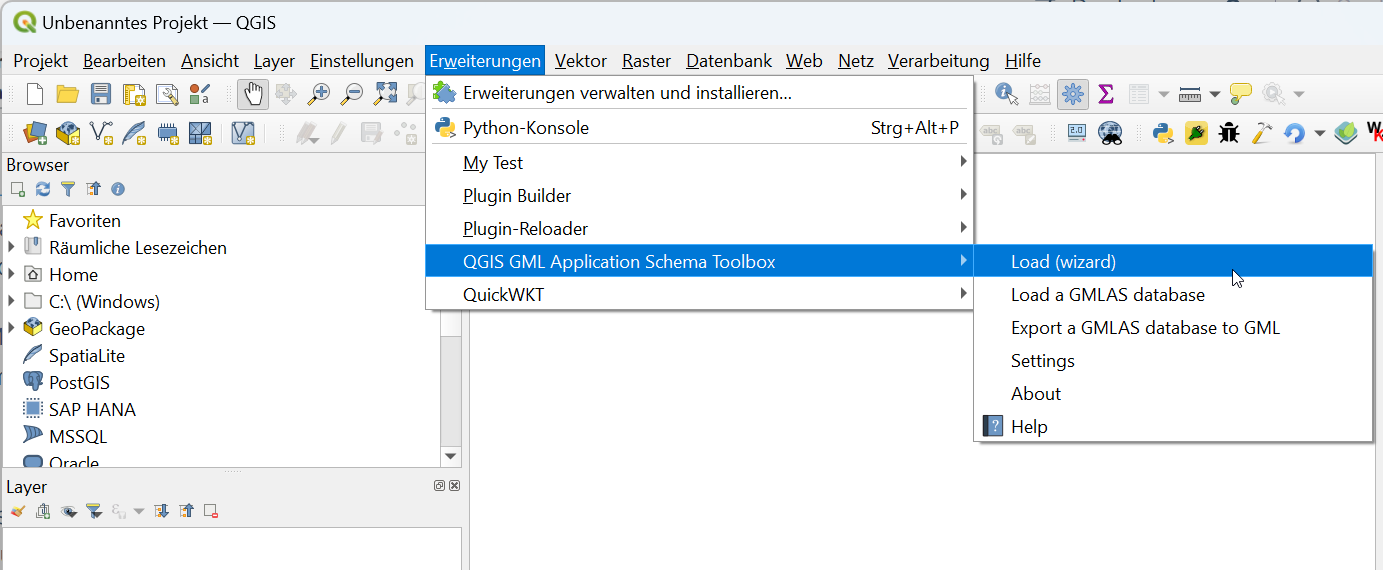The width and height of the screenshot is (1383, 570).
Task: Select Load (wizard) from the submenu
Action: (x=1063, y=262)
